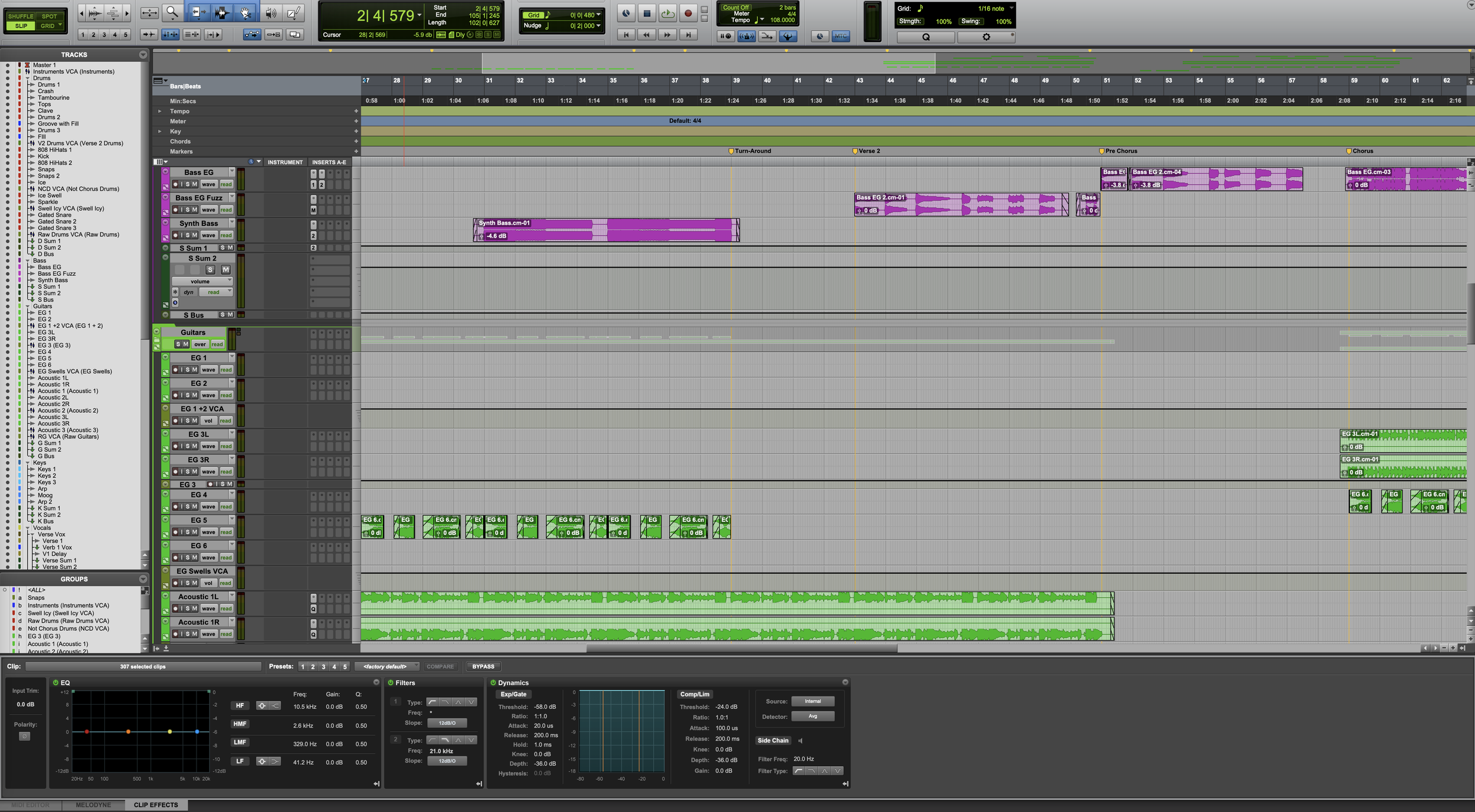Expand the Tempo ruler
This screenshot has width=1475, height=812.
click(159, 111)
